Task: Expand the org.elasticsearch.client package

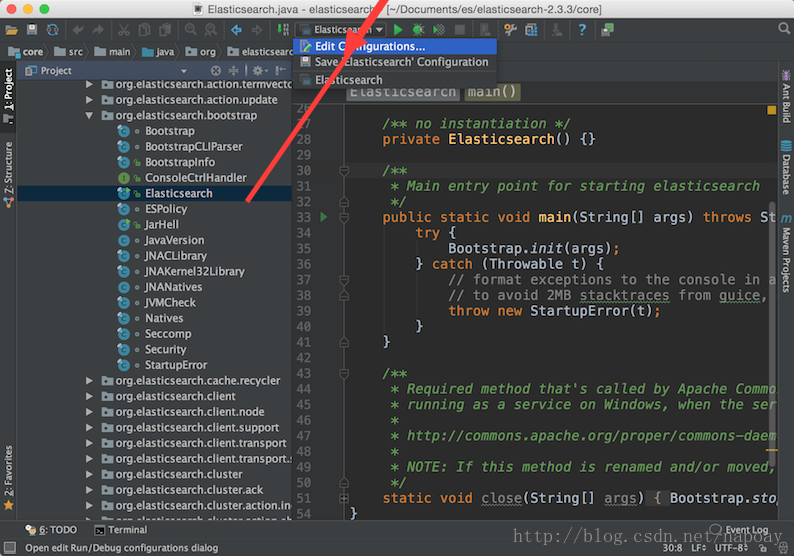Action: tap(90, 396)
